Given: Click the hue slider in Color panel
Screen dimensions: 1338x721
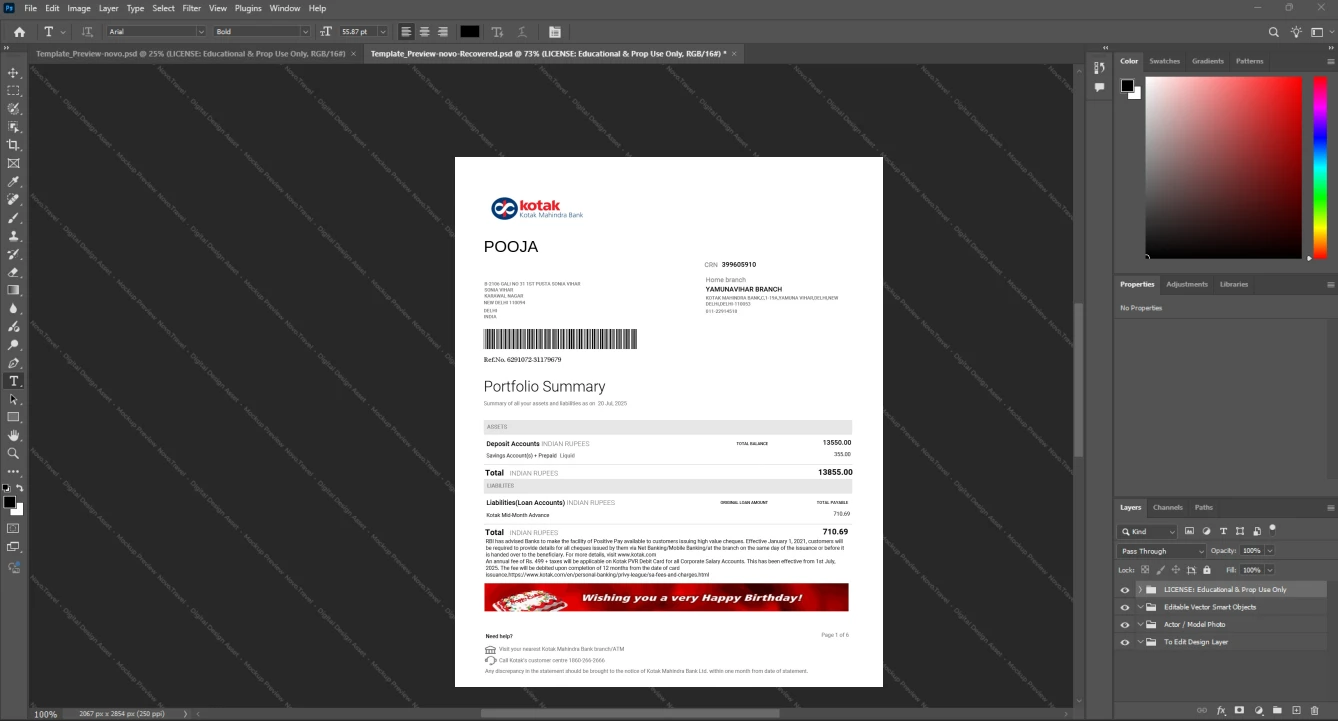Looking at the screenshot, I should coord(1322,167).
